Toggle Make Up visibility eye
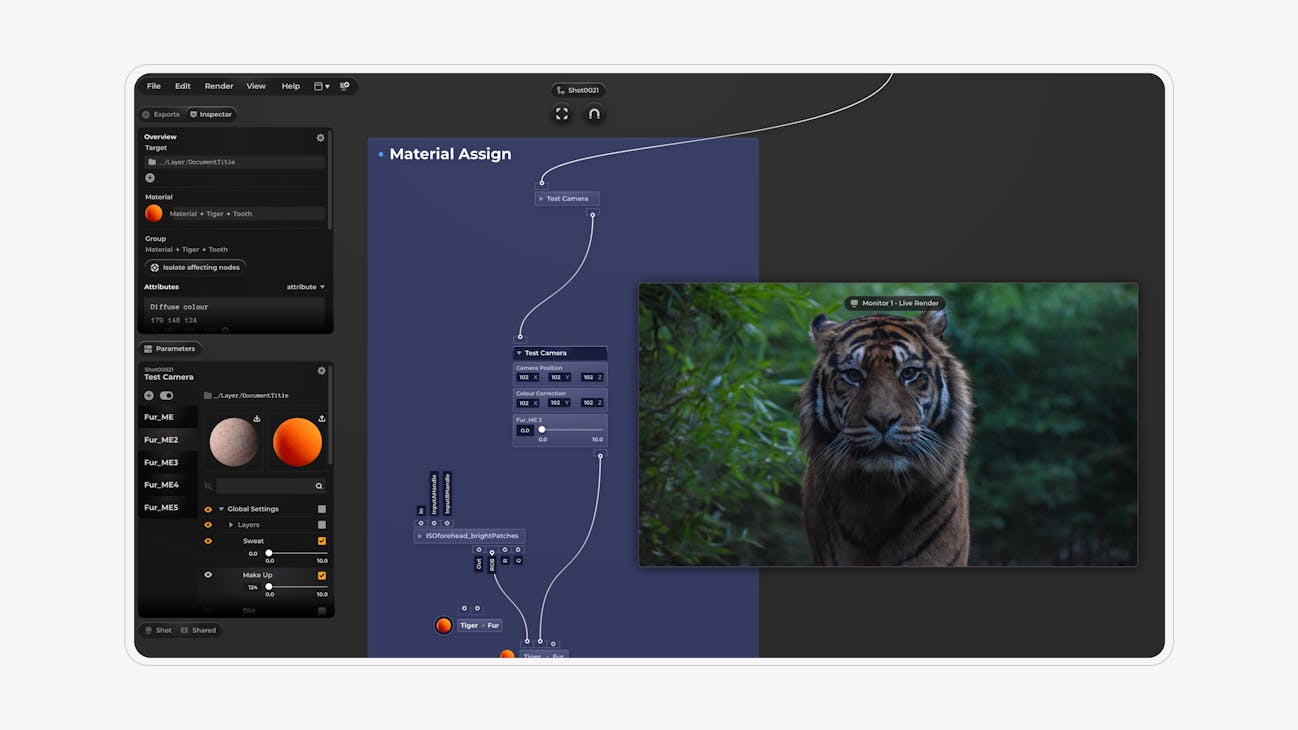Image resolution: width=1298 pixels, height=730 pixels. point(208,575)
